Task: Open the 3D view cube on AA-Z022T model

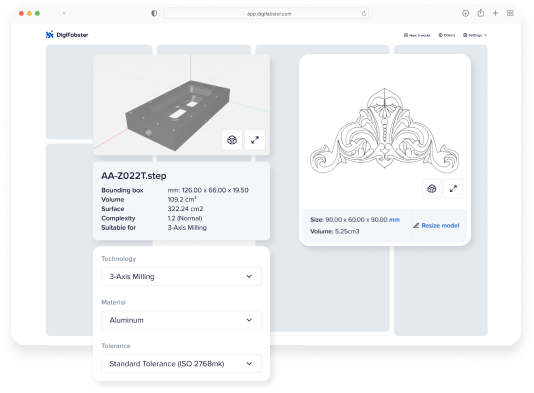Action: tap(232, 140)
